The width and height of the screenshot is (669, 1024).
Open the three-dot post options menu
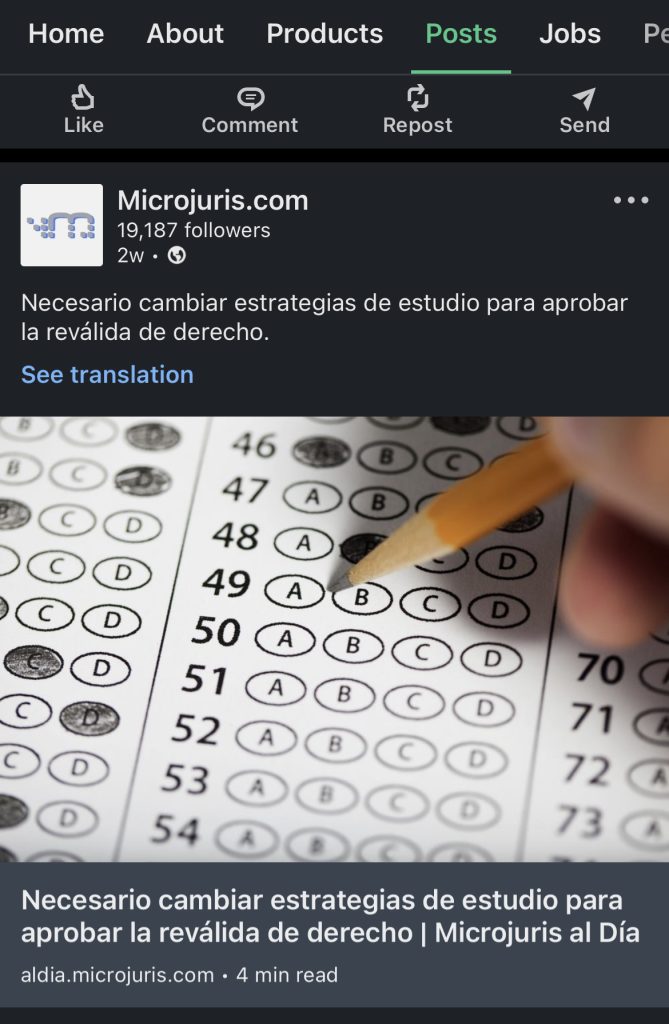coord(630,200)
